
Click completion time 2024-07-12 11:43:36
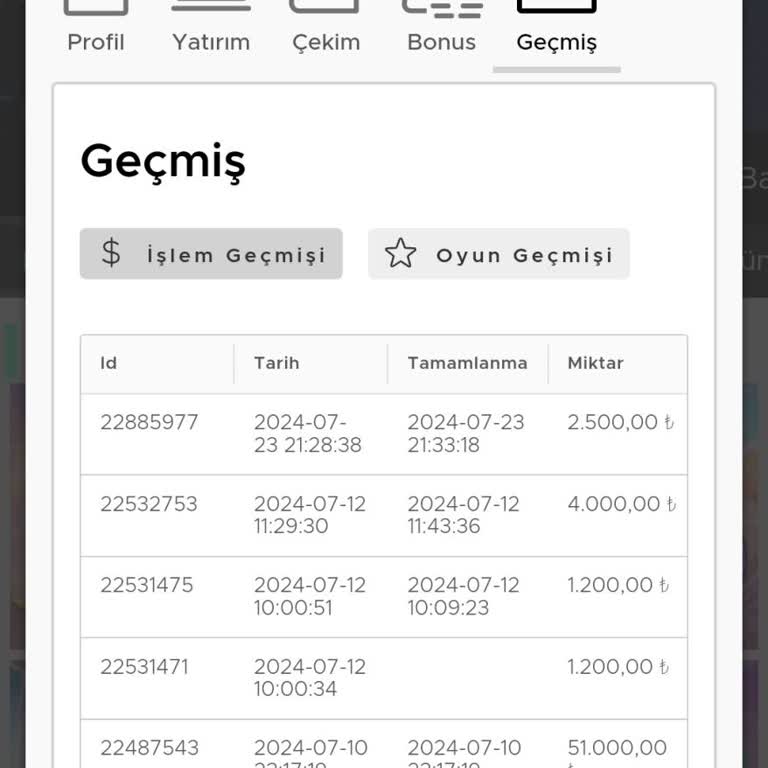[463, 515]
